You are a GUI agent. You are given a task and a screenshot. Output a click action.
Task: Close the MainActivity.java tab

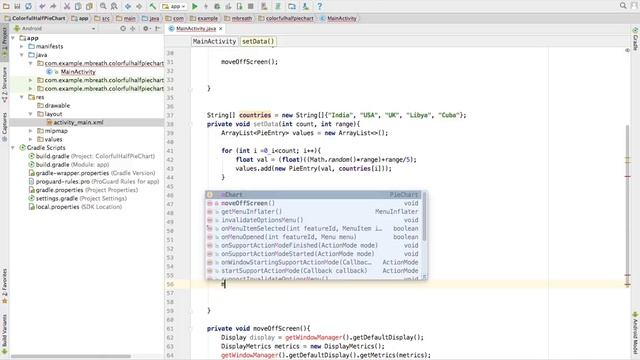point(221,29)
